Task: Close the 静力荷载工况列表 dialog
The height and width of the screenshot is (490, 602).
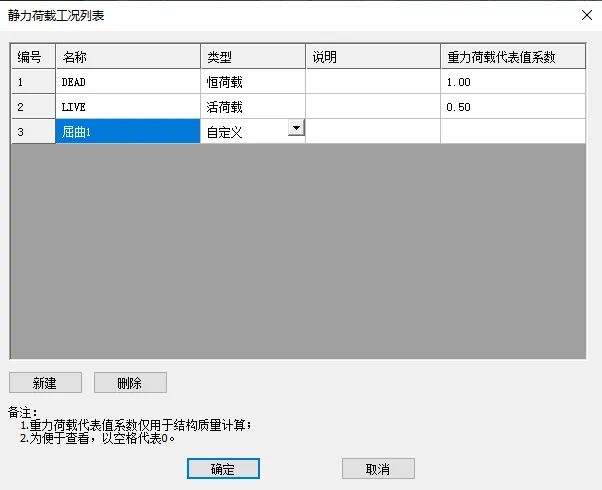Action: [x=585, y=15]
